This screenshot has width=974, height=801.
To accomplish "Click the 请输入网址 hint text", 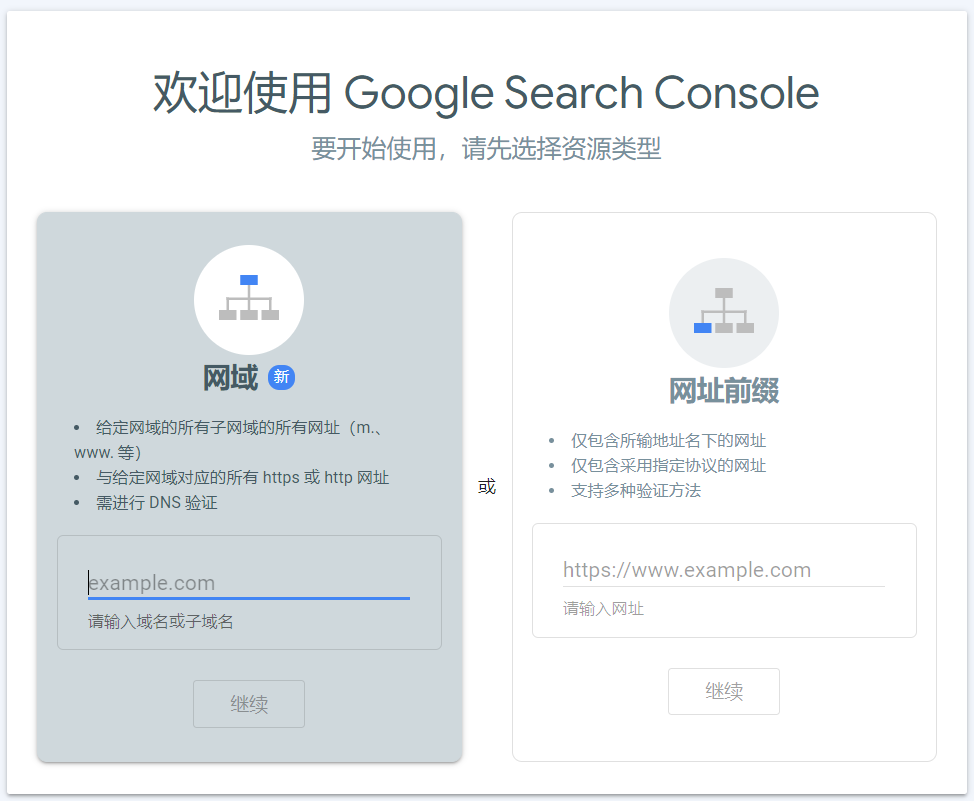I will [603, 608].
